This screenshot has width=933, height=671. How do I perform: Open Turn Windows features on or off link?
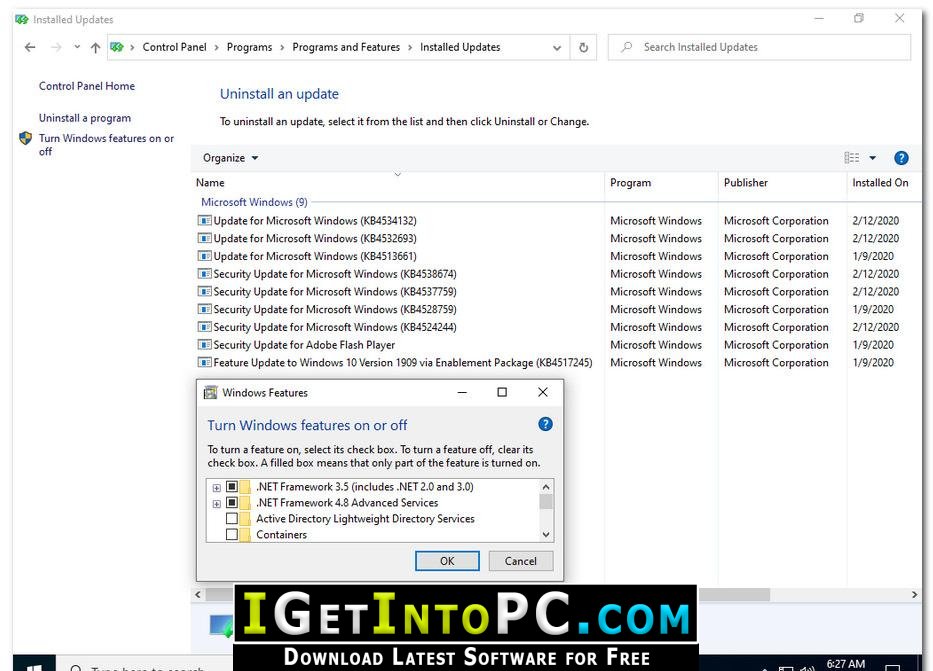pyautogui.click(x=107, y=145)
